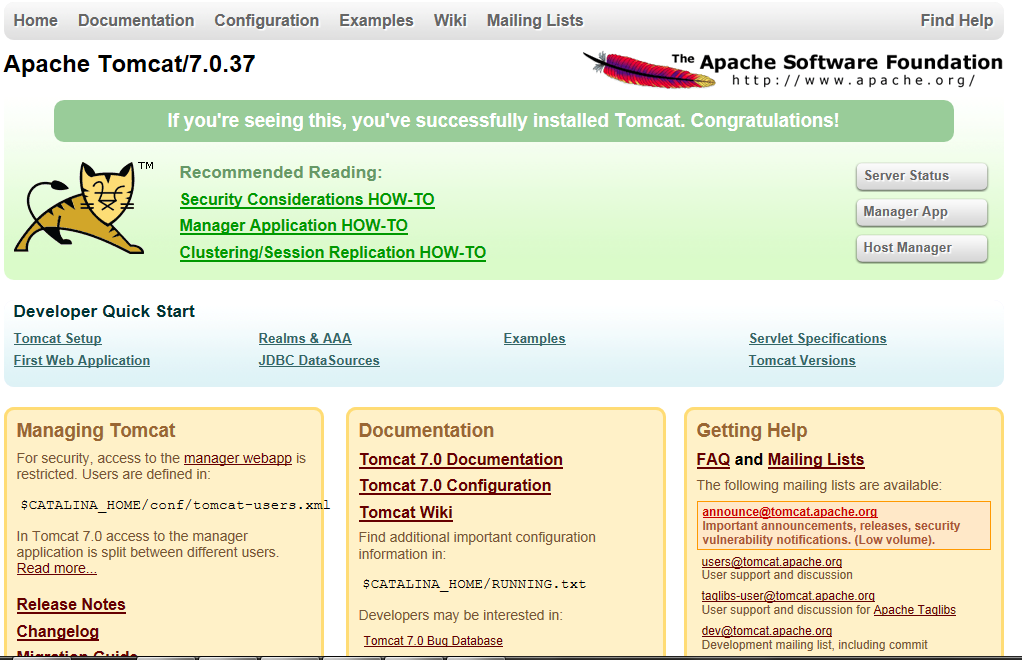Open the Host Manager button
The image size is (1022, 660).
922,248
